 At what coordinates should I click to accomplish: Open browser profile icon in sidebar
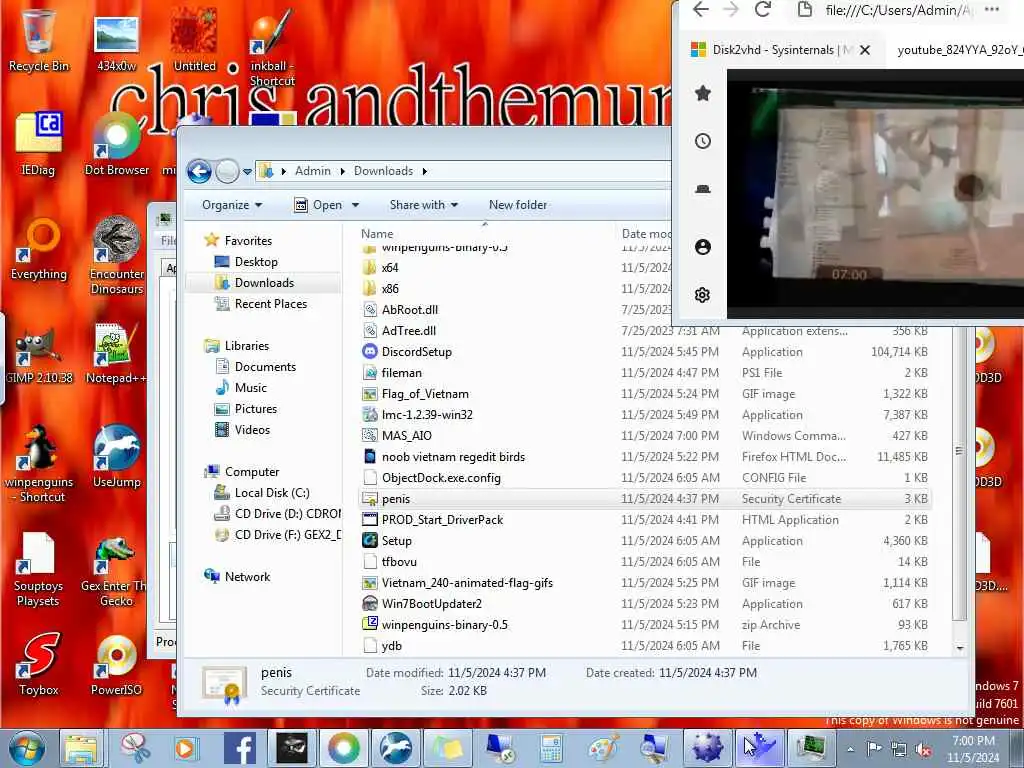tap(703, 247)
